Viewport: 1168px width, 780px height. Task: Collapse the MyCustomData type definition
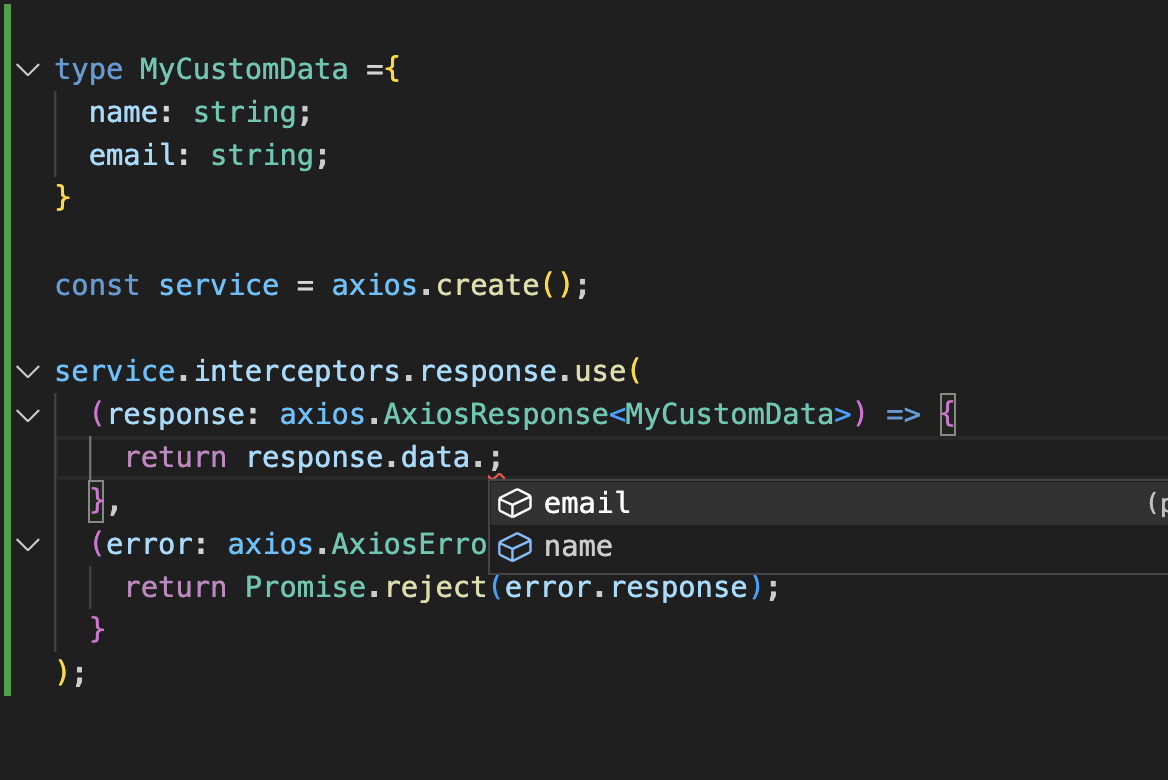(27, 69)
